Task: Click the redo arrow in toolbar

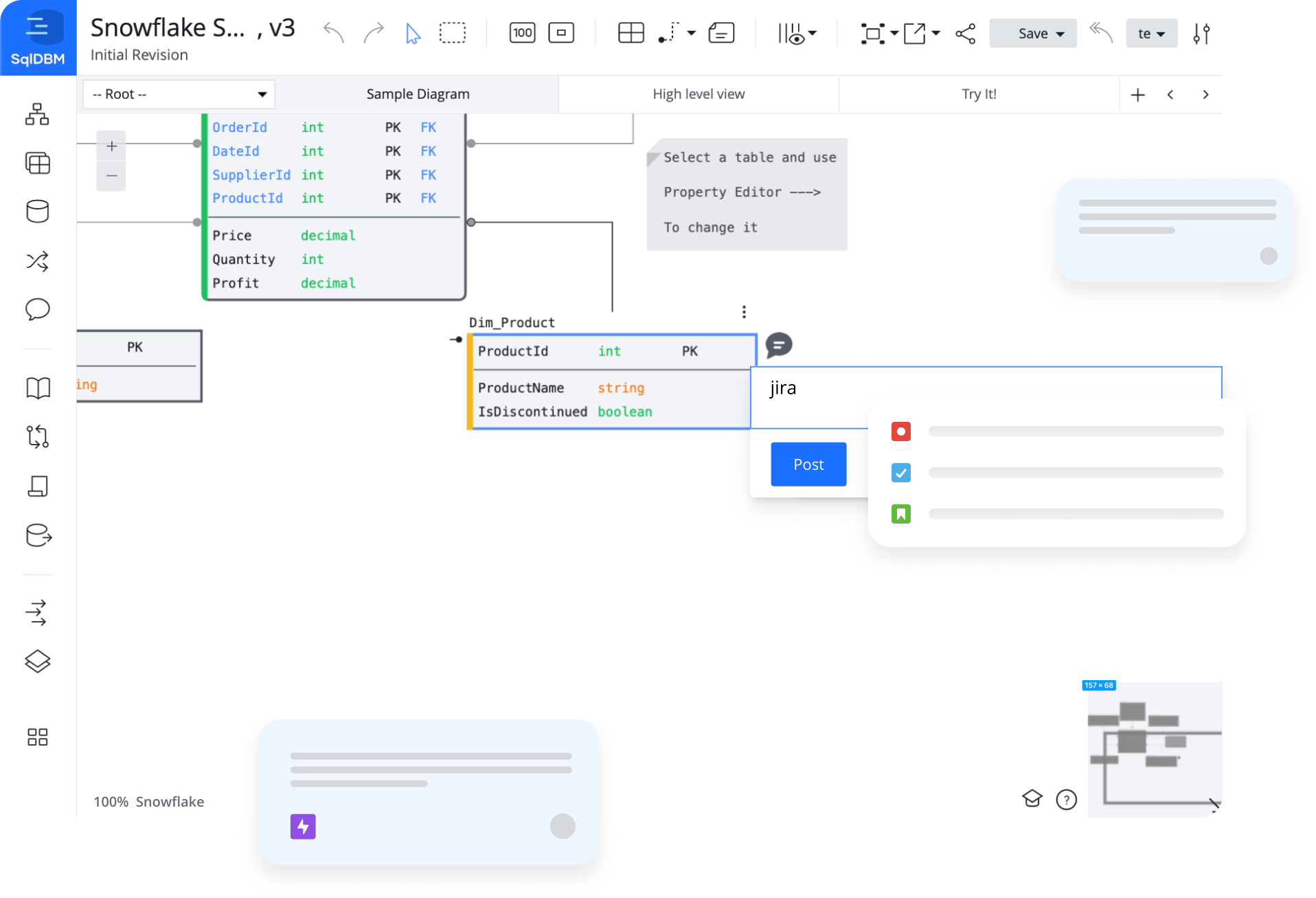Action: 374,33
